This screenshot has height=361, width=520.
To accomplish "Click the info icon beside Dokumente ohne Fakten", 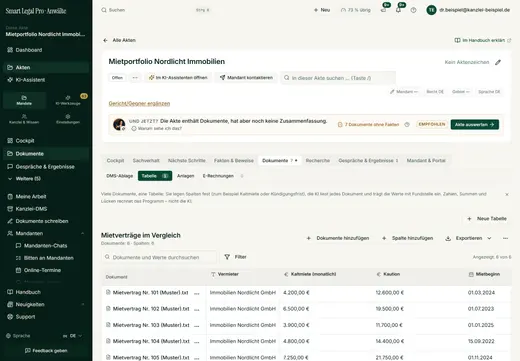I will click(407, 125).
